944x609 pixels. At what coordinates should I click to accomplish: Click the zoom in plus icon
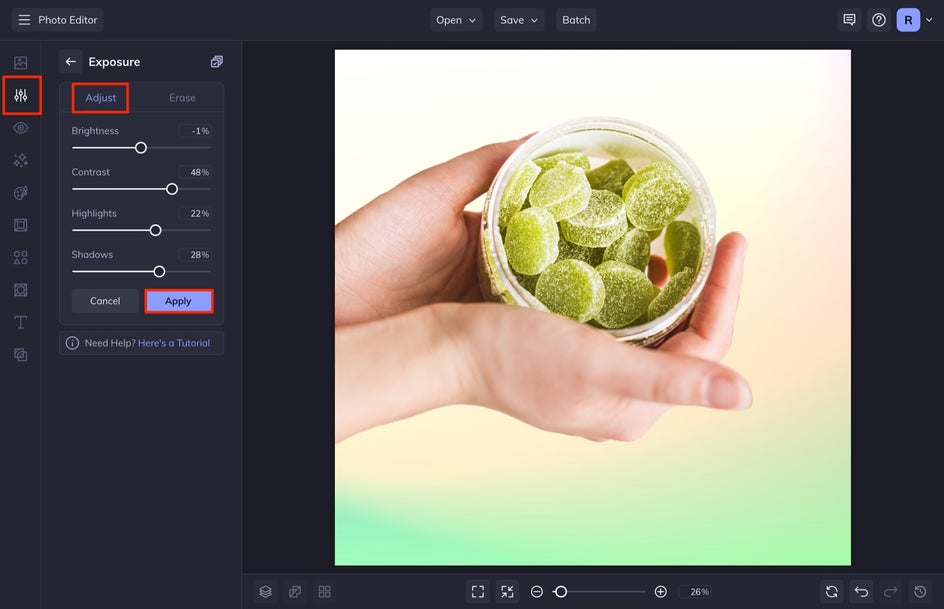(660, 592)
